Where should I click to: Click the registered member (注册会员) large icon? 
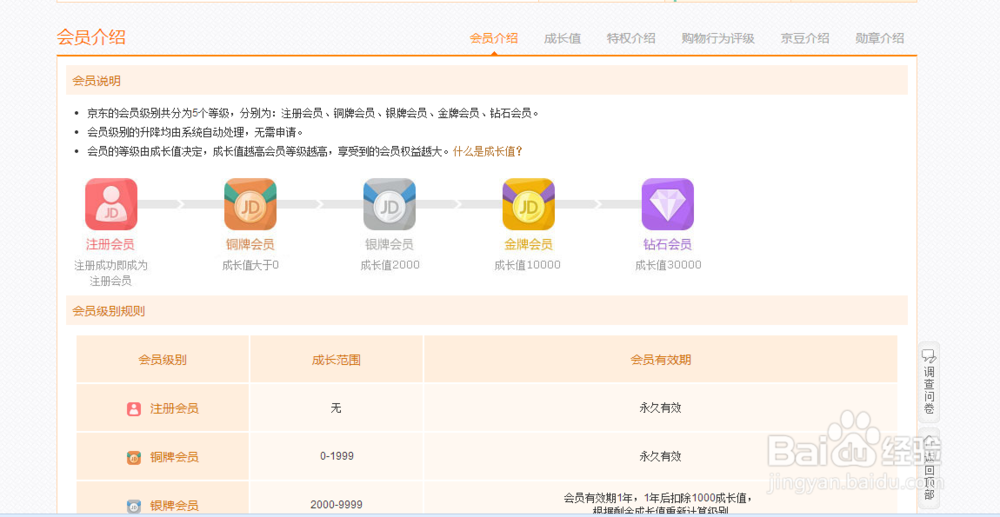pos(111,204)
